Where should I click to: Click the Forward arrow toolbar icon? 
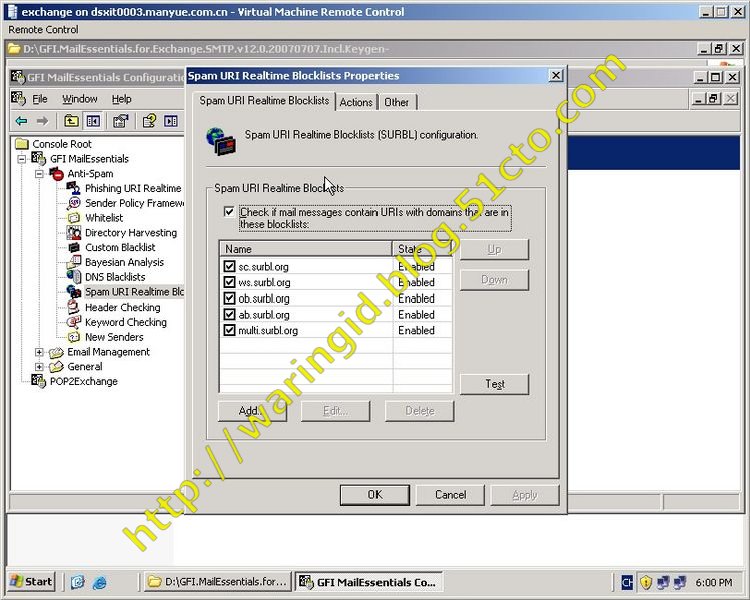(x=42, y=121)
